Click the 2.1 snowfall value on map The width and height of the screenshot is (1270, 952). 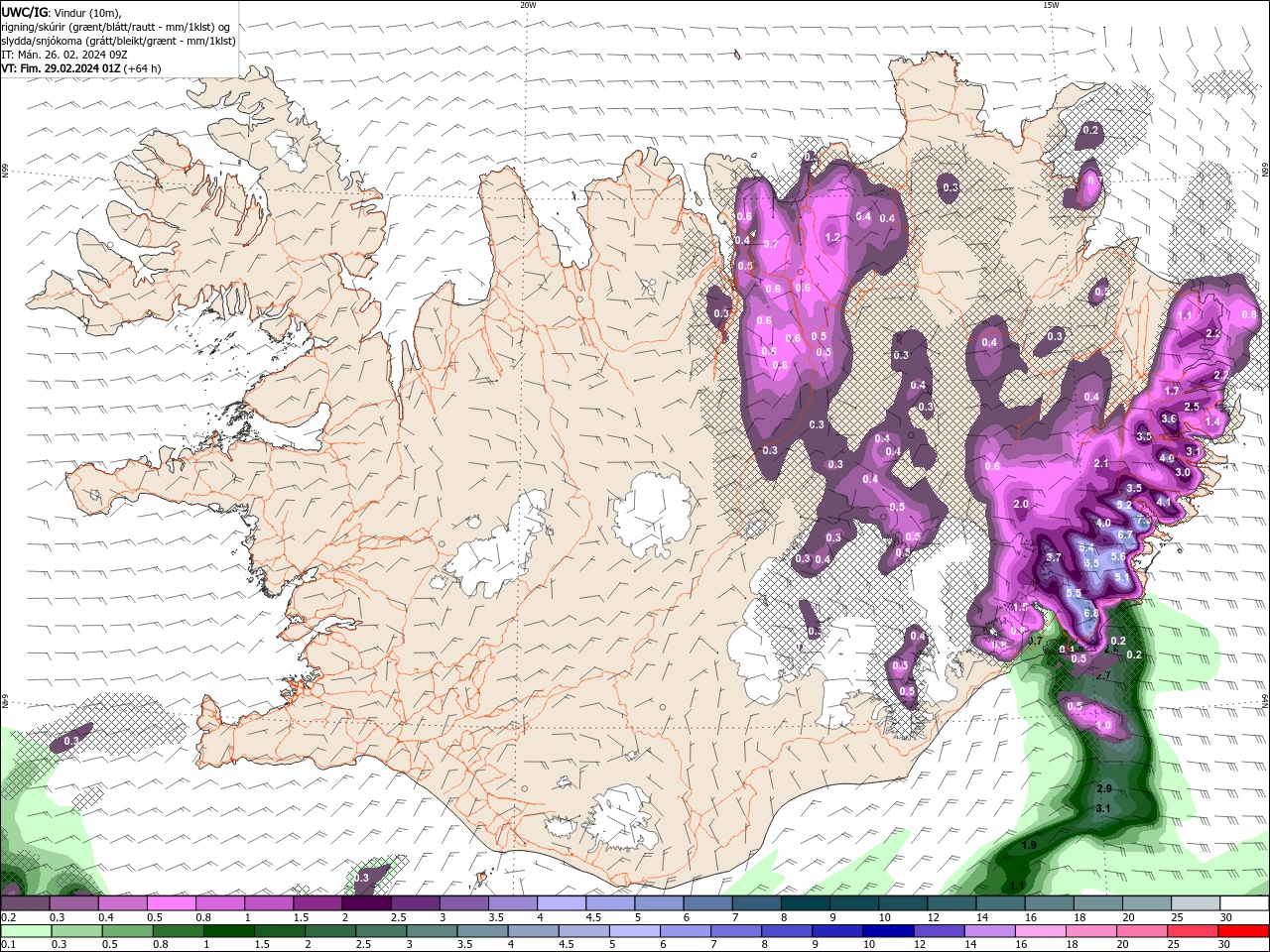pos(1100,463)
